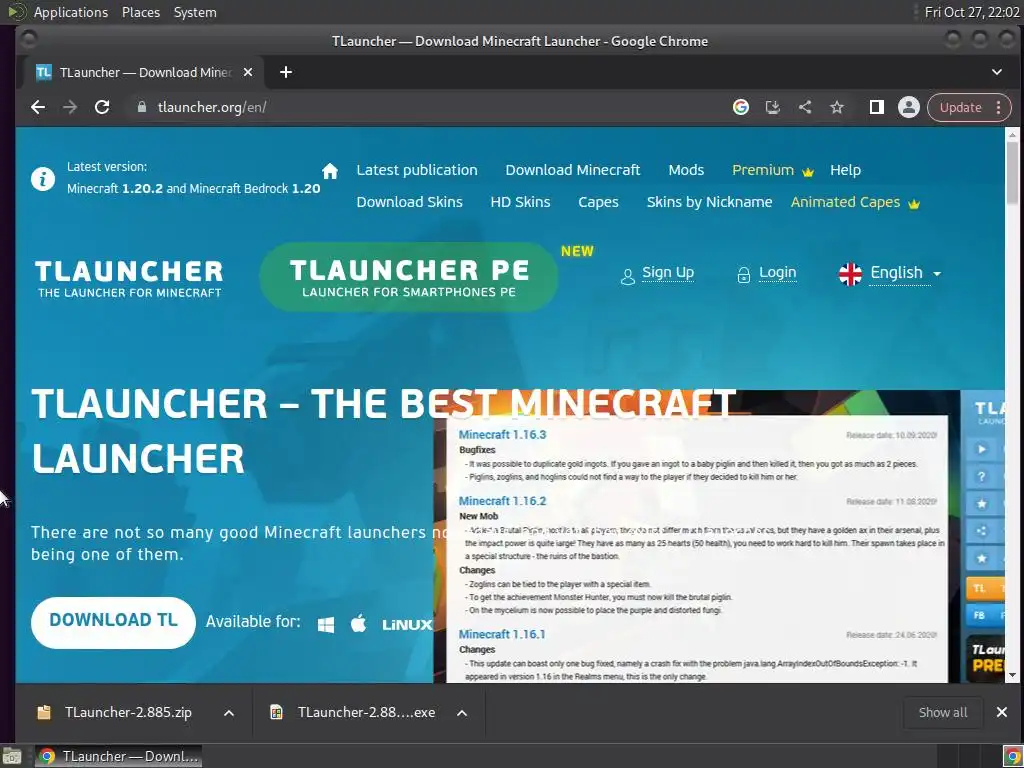Reload the TLauncher page
The image size is (1024, 768).
coord(102,107)
